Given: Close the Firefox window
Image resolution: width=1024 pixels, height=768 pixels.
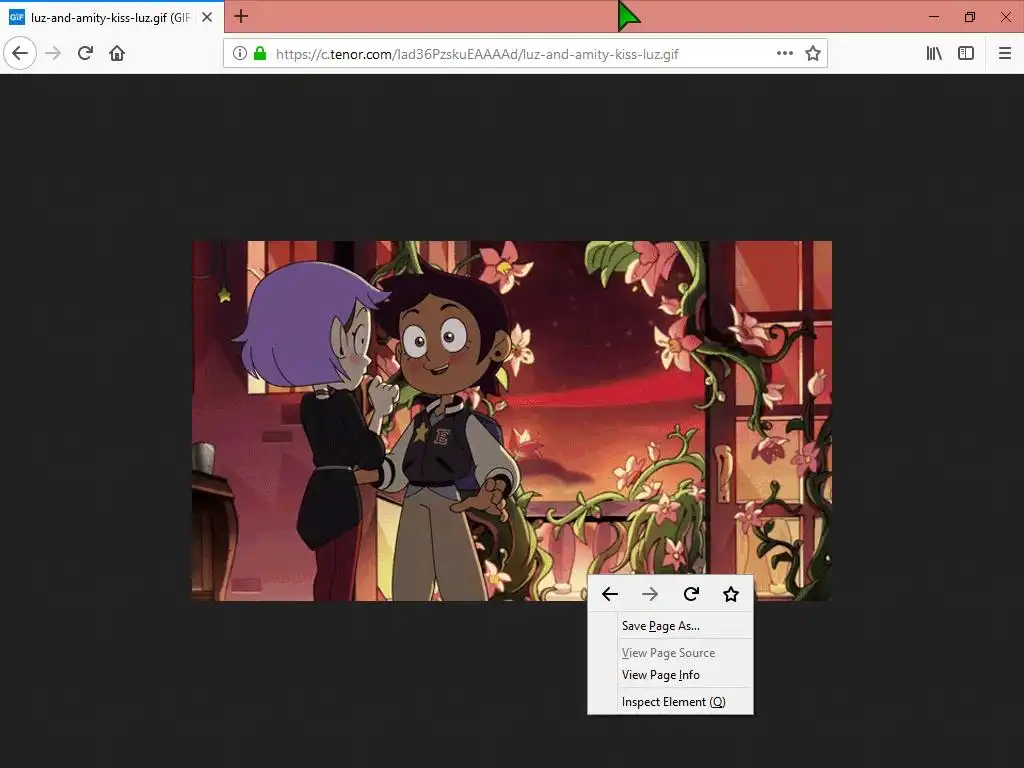Looking at the screenshot, I should [x=1006, y=17].
